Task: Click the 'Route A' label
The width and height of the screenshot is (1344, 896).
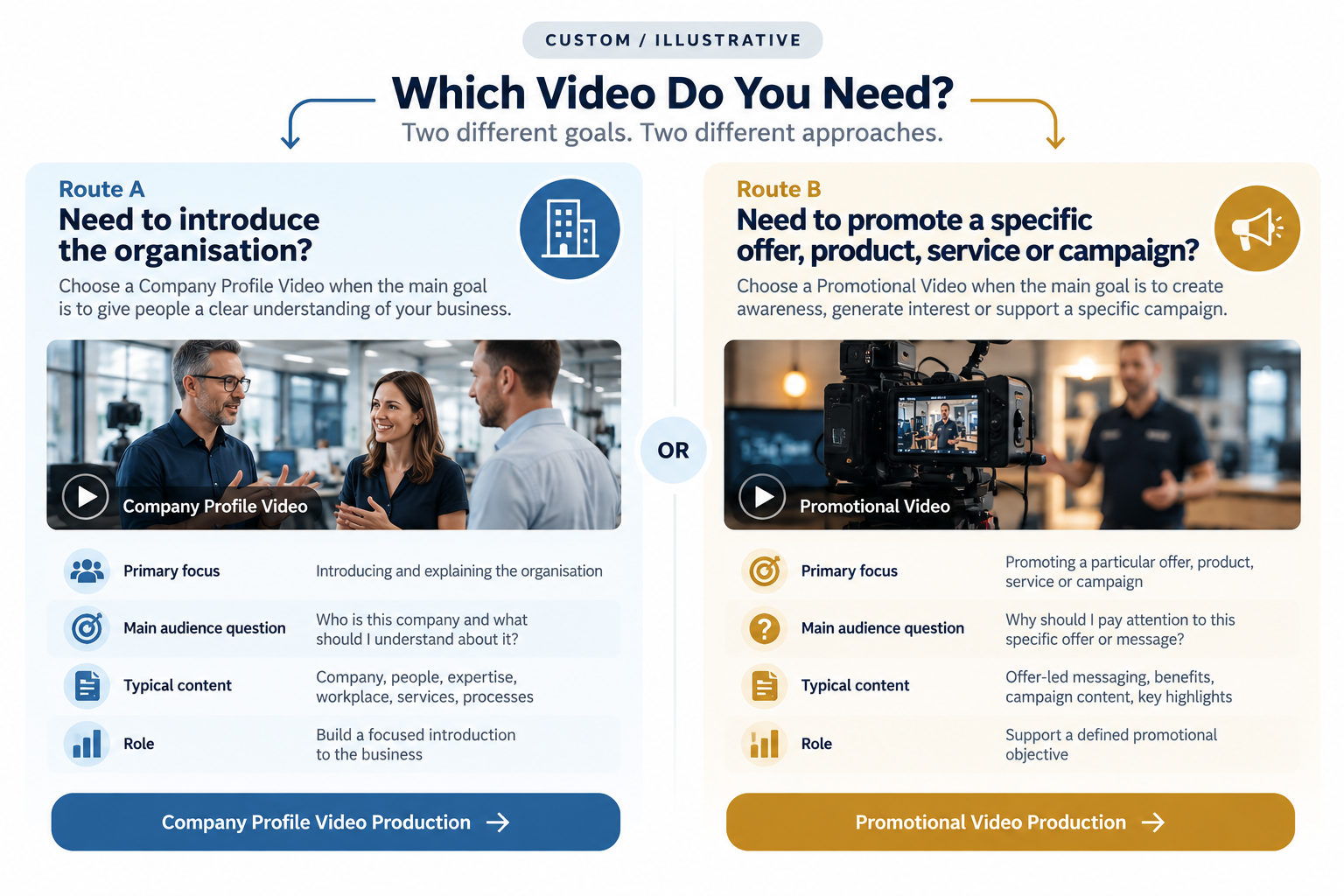Action: coord(101,190)
